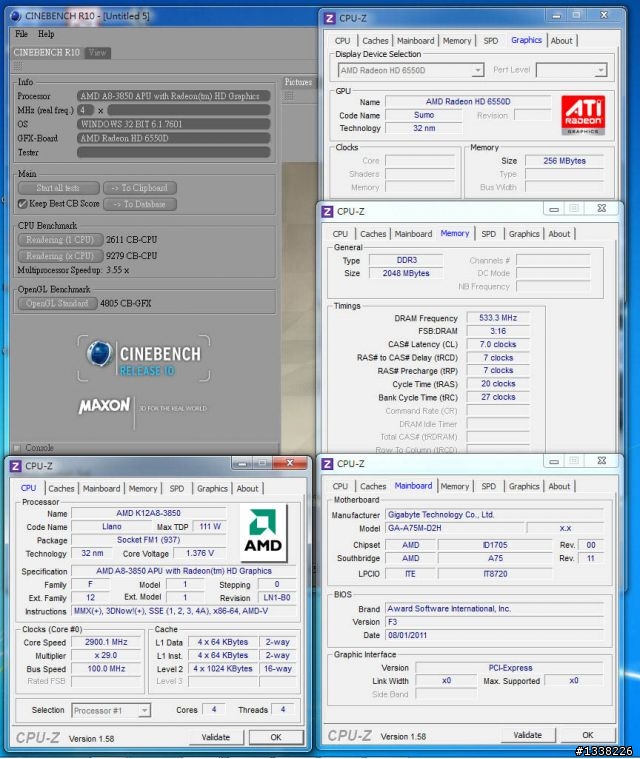
Task: Click the To Database button
Action: click(140, 204)
